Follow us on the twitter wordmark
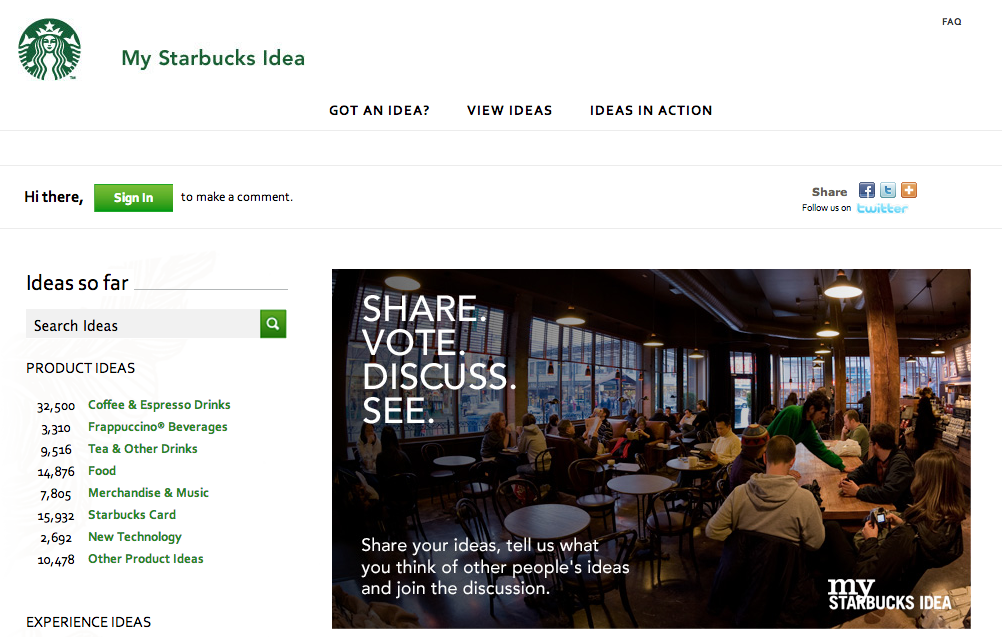Image resolution: width=1002 pixels, height=637 pixels. point(882,208)
